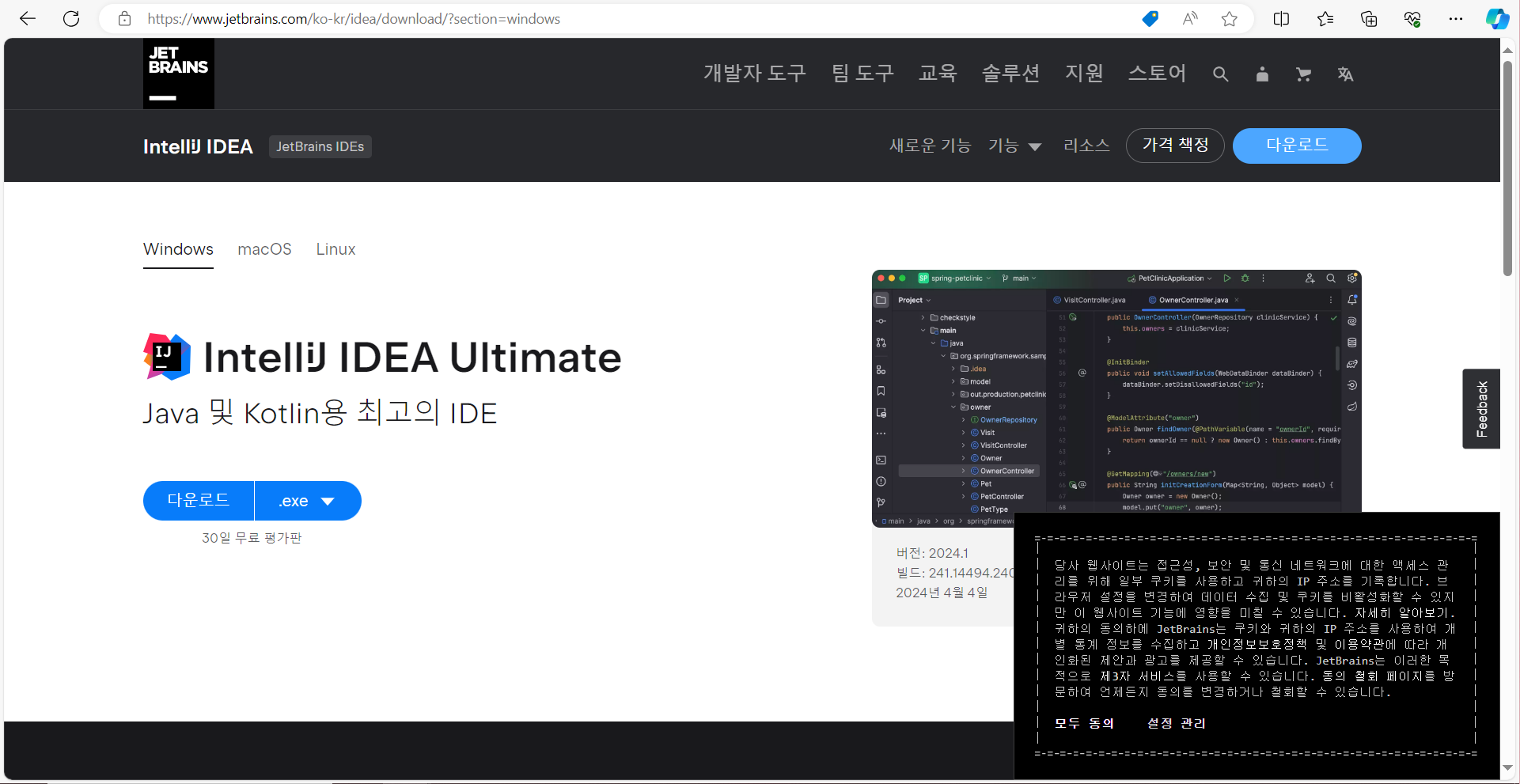Click the IntelliJ IDEA Ultimate IJ logo

click(167, 357)
